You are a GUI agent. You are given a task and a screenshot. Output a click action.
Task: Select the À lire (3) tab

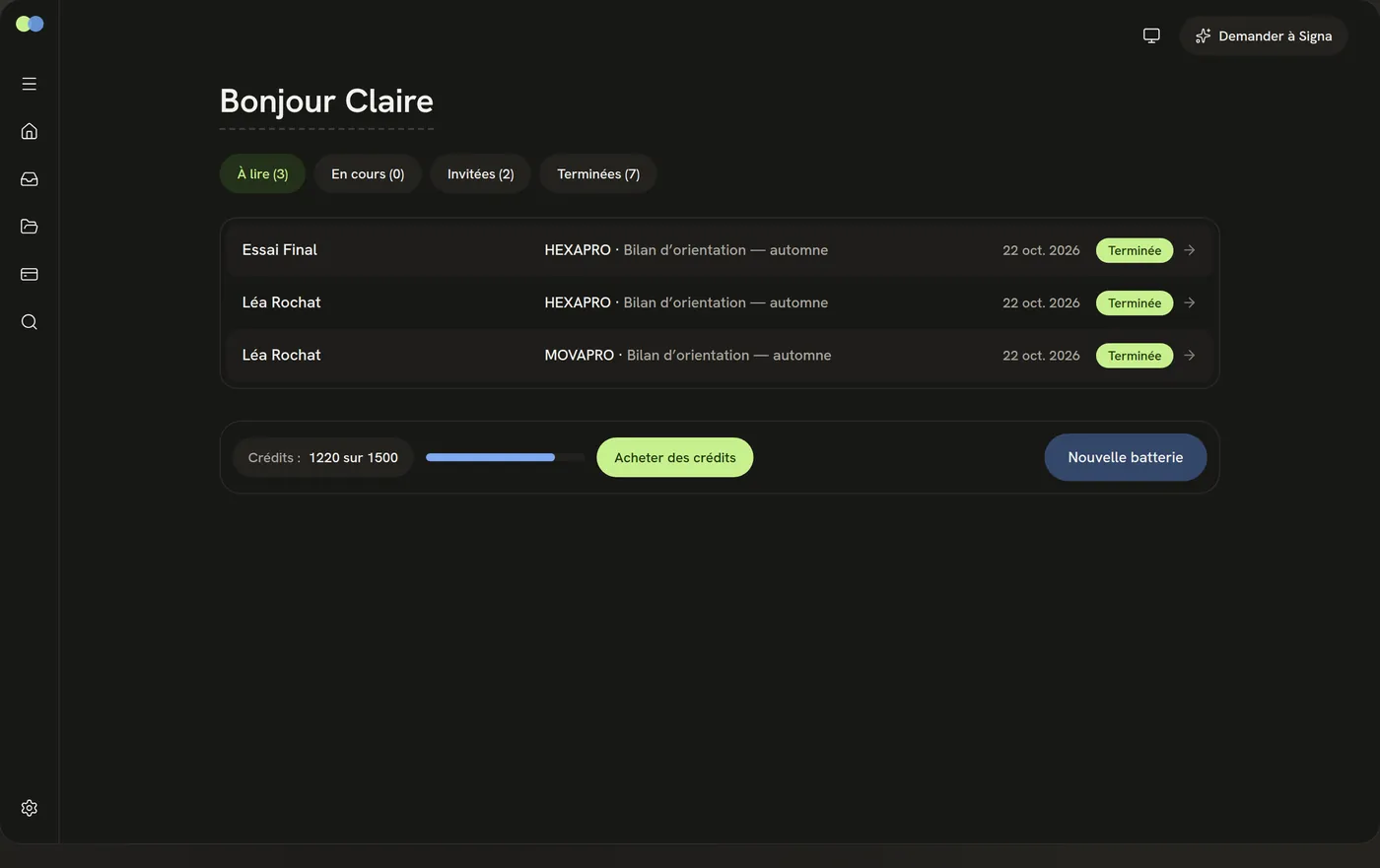262,173
